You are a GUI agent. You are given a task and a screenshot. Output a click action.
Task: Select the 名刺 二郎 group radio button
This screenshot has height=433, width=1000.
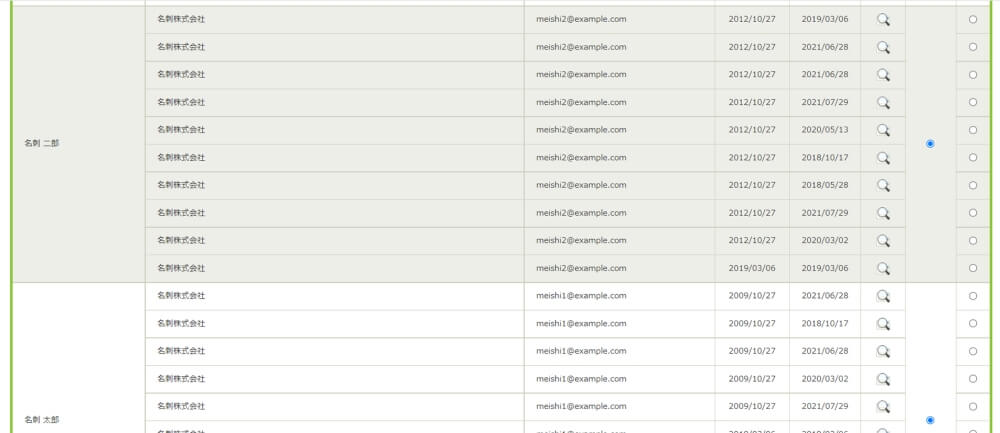930,144
